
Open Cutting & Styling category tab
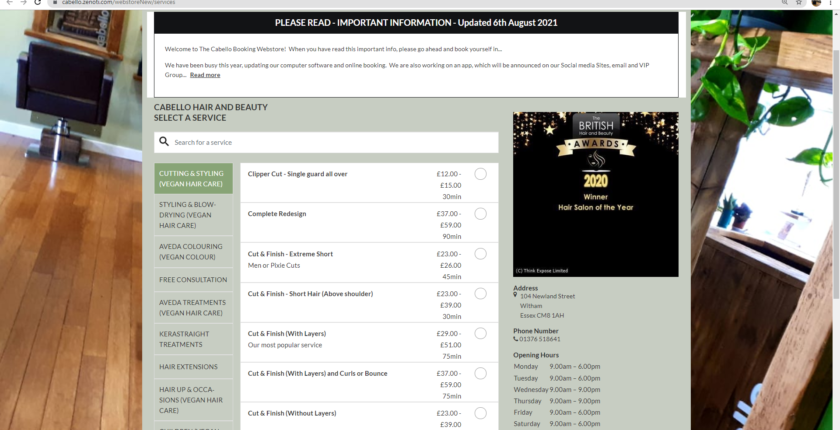point(193,178)
